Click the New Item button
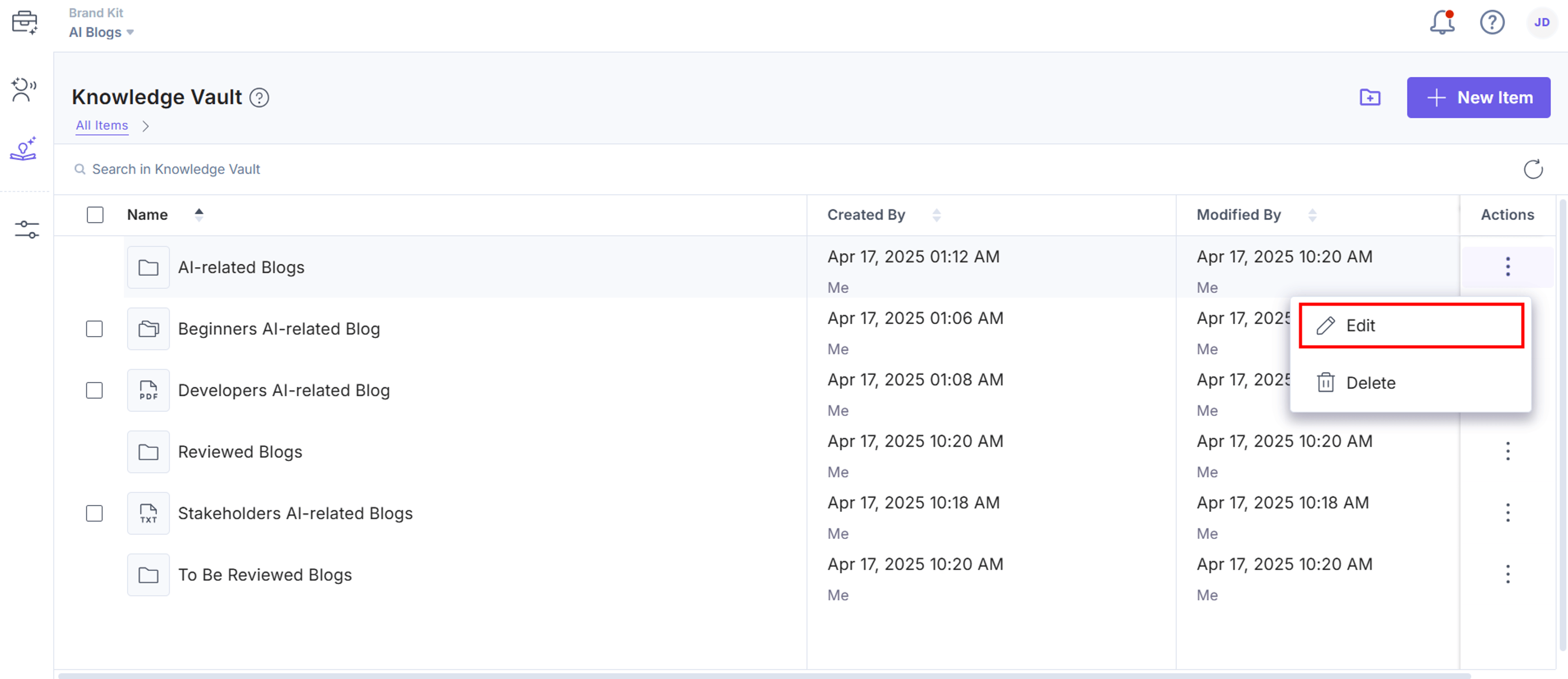1568x679 pixels. 1478,97
